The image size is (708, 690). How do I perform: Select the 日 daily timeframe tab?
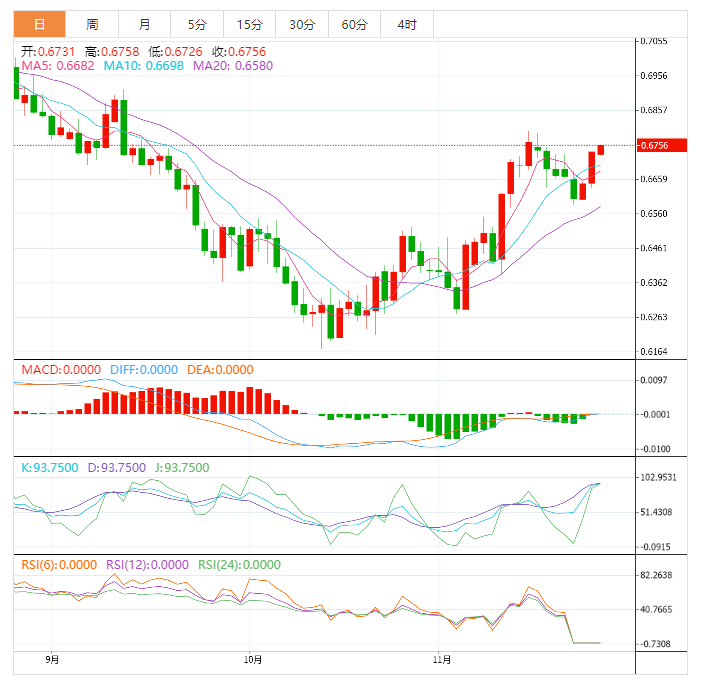pyautogui.click(x=40, y=24)
